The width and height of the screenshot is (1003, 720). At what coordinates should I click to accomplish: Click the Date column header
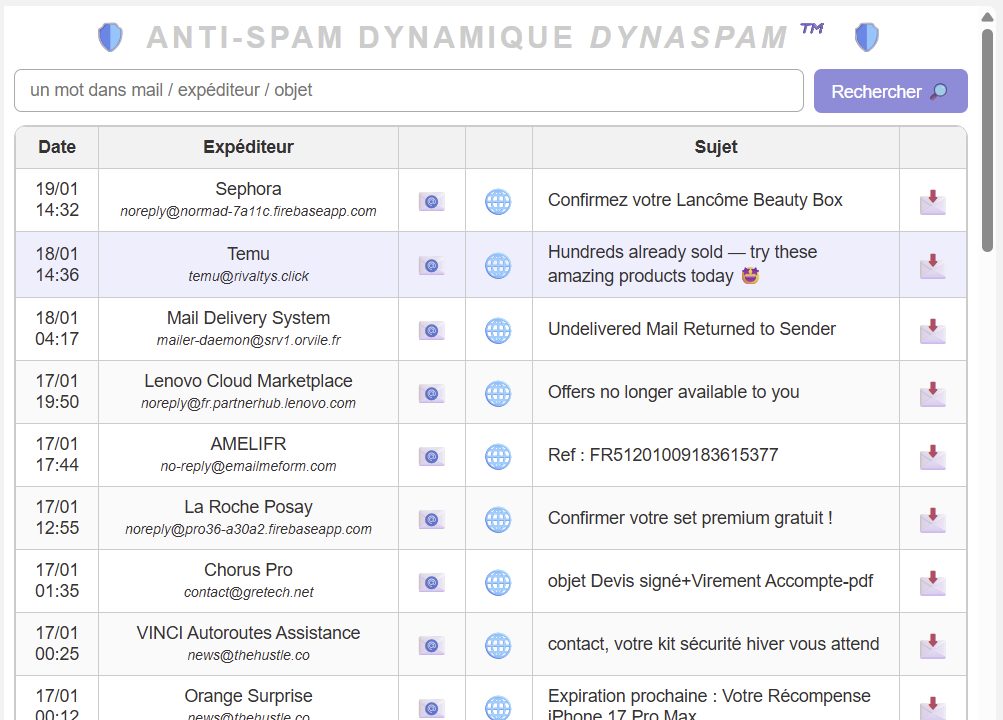[57, 147]
